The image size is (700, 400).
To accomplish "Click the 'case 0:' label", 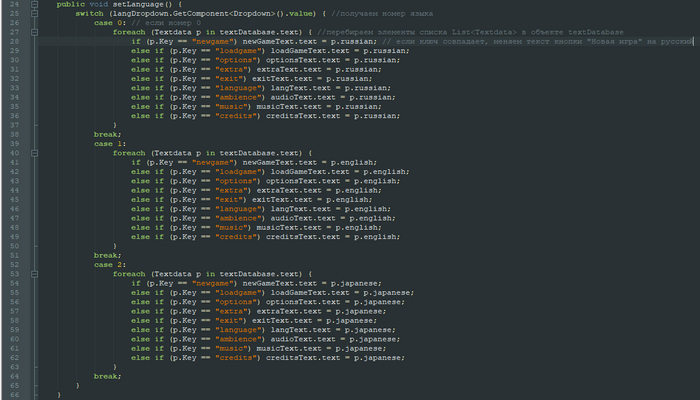I will click(x=110, y=23).
